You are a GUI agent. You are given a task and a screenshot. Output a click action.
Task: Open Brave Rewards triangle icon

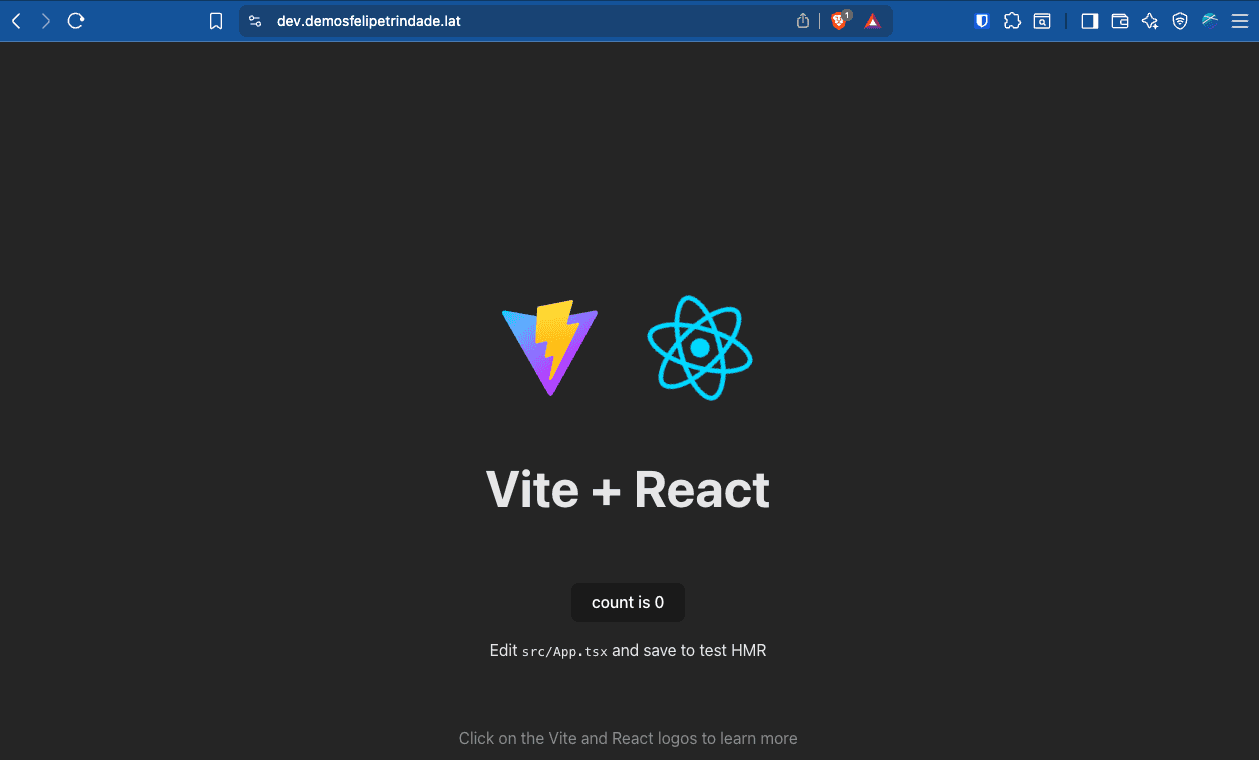pos(872,21)
